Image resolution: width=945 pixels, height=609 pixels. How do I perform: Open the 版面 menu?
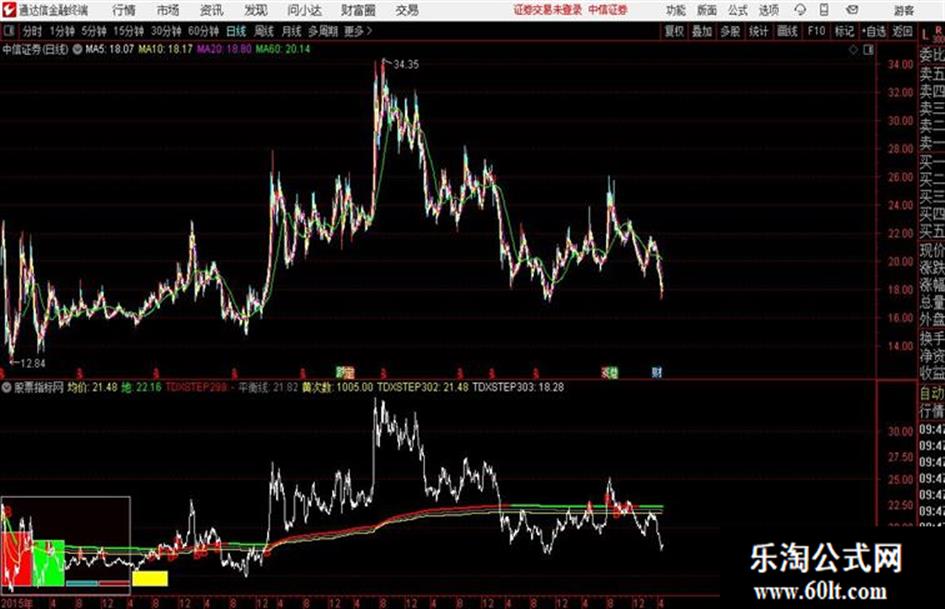(x=706, y=10)
